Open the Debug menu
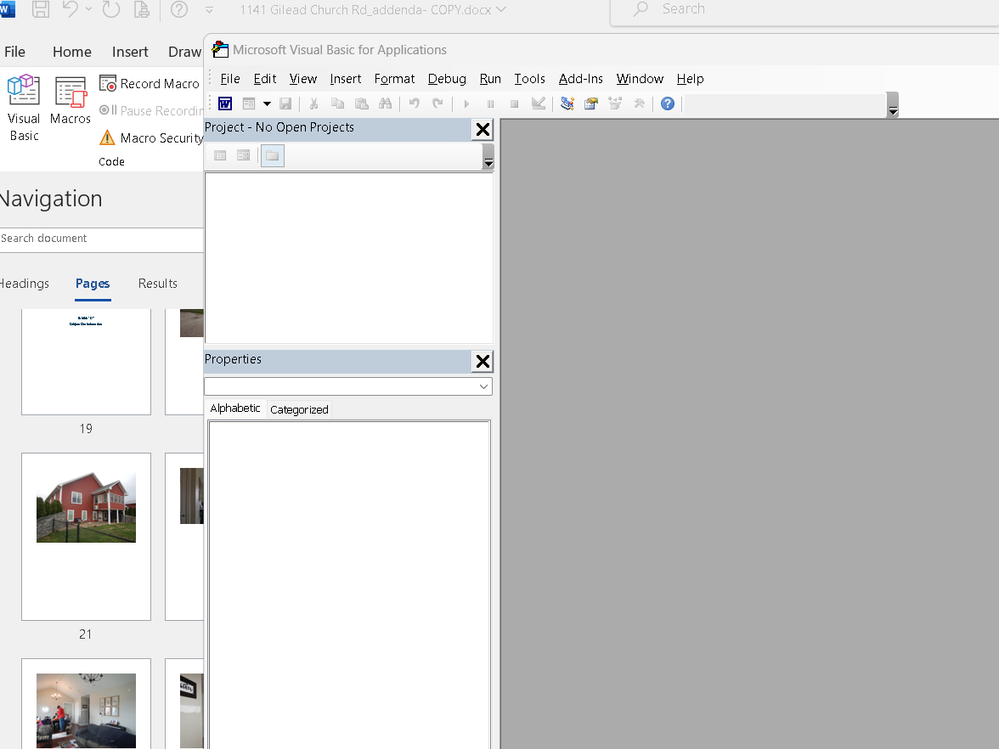 coord(446,79)
